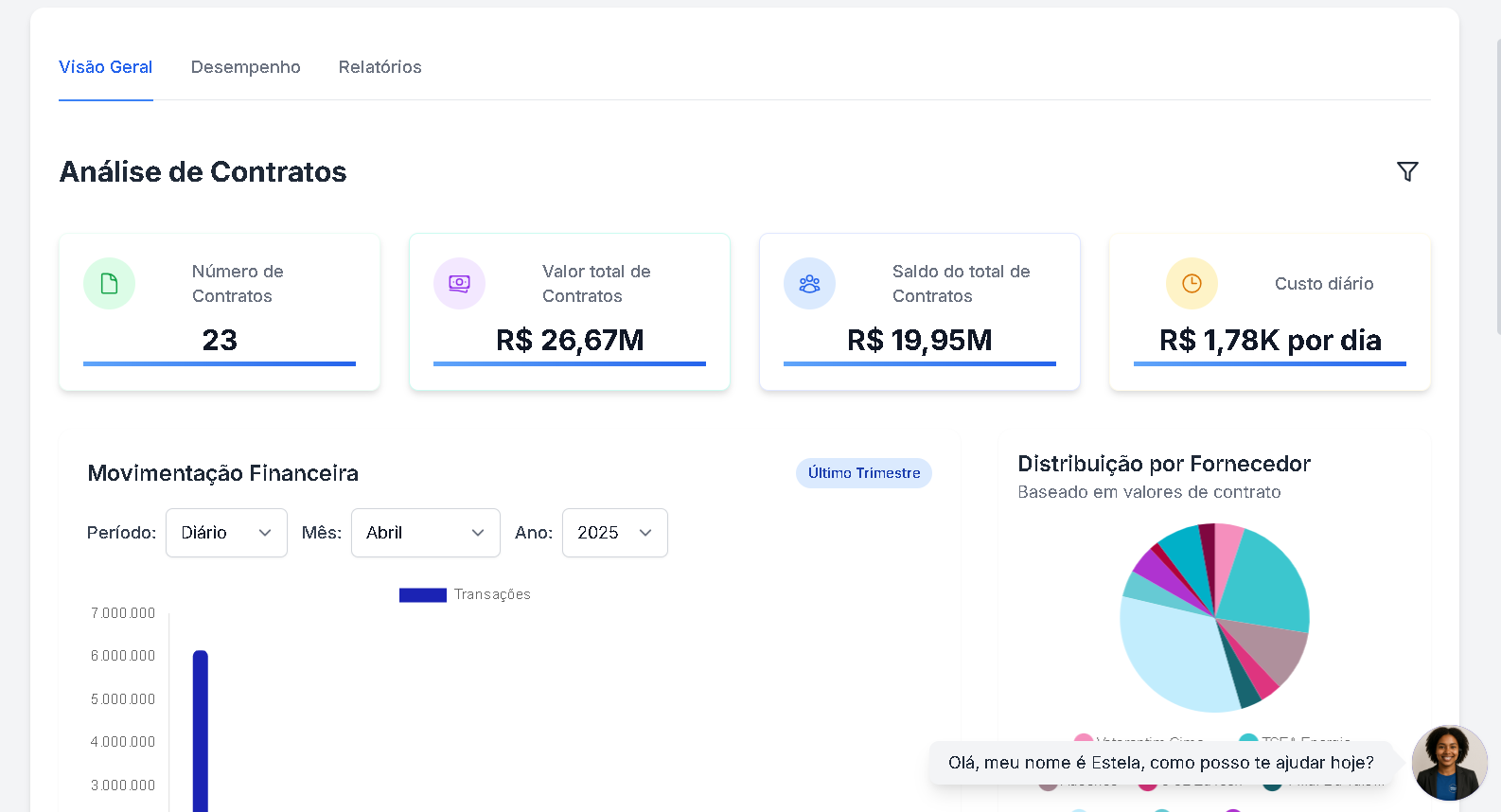Select the Visão Geral tab

click(105, 67)
